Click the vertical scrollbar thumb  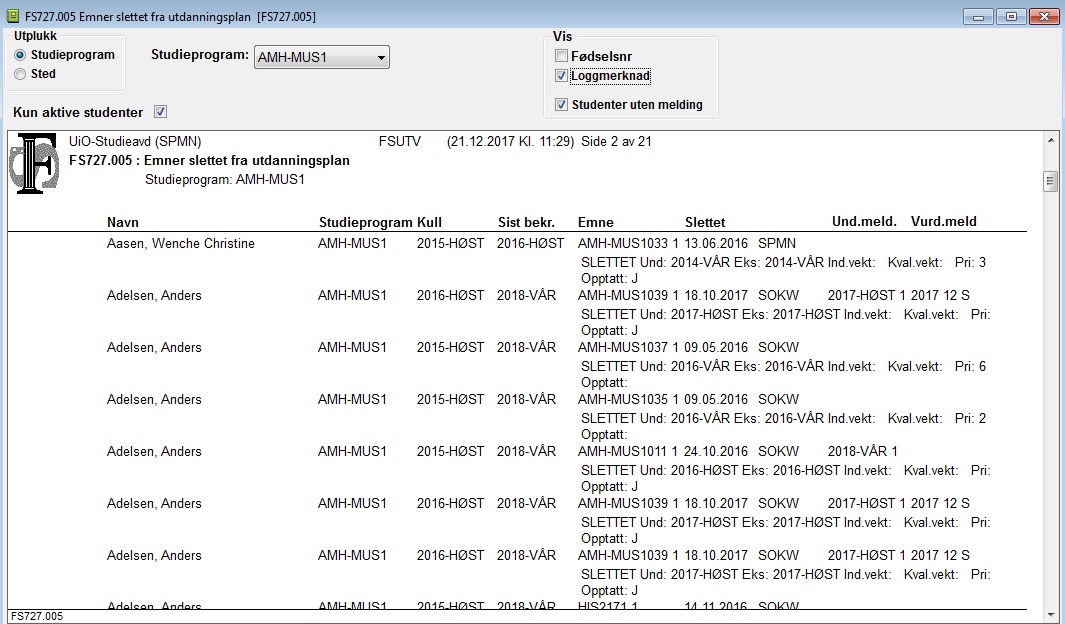point(1051,181)
